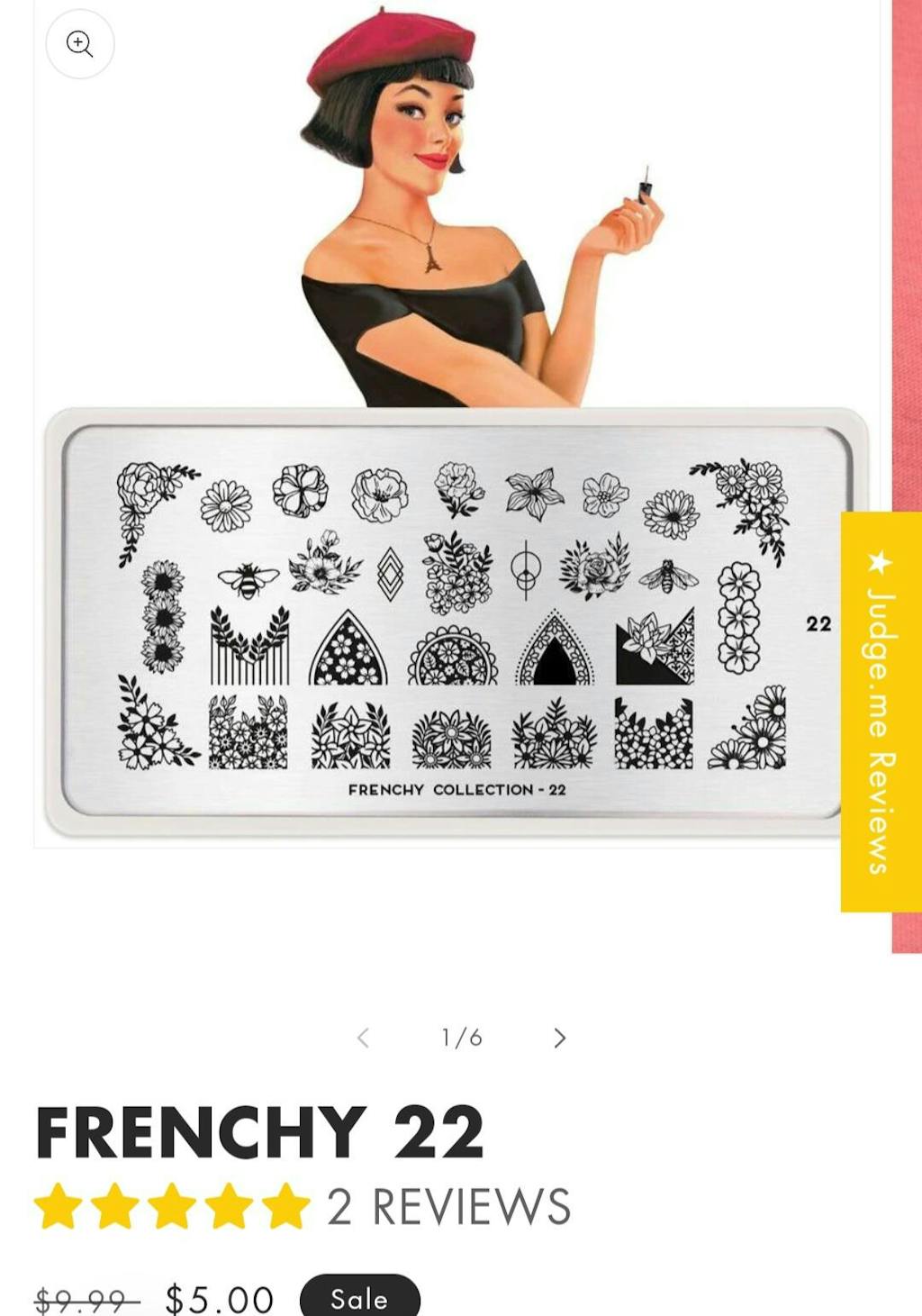Image resolution: width=922 pixels, height=1316 pixels.
Task: Go to previous product image arrow
Action: point(363,1038)
